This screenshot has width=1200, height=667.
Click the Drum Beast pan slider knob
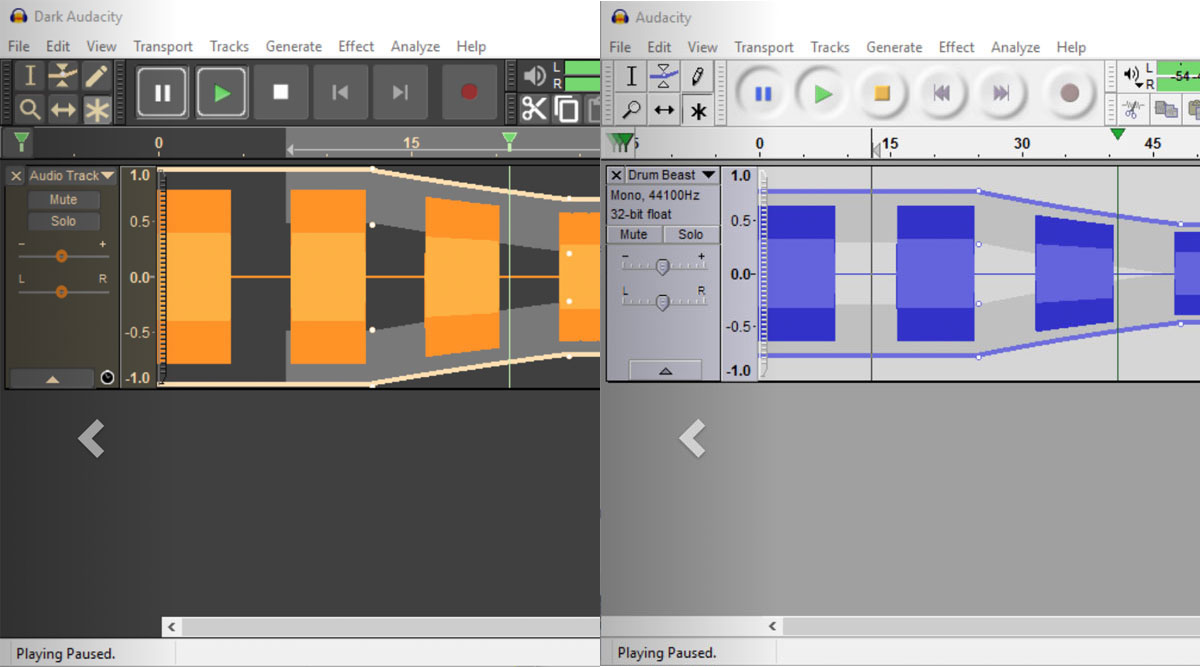point(662,303)
